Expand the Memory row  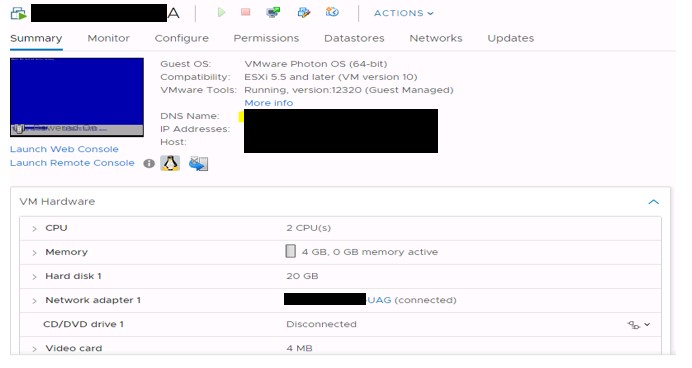pos(34,253)
